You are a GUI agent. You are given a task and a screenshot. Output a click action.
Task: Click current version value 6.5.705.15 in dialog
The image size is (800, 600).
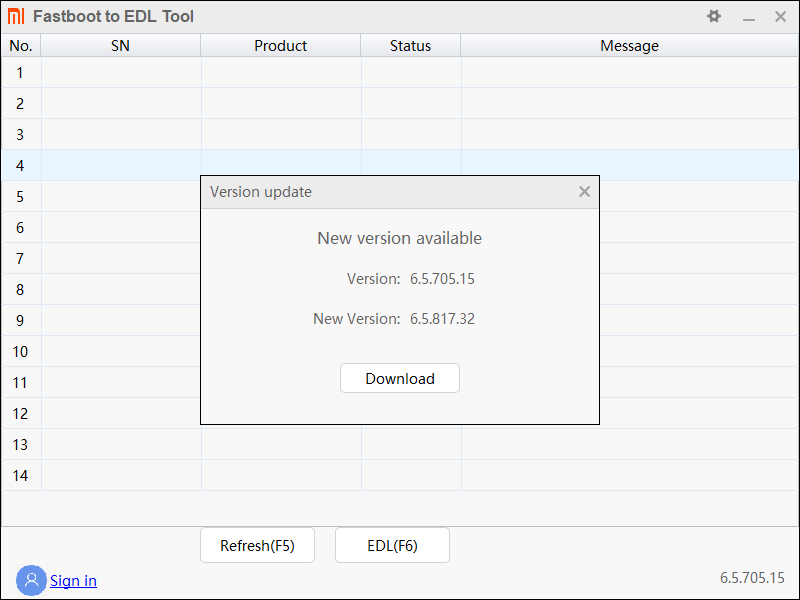[x=442, y=279]
